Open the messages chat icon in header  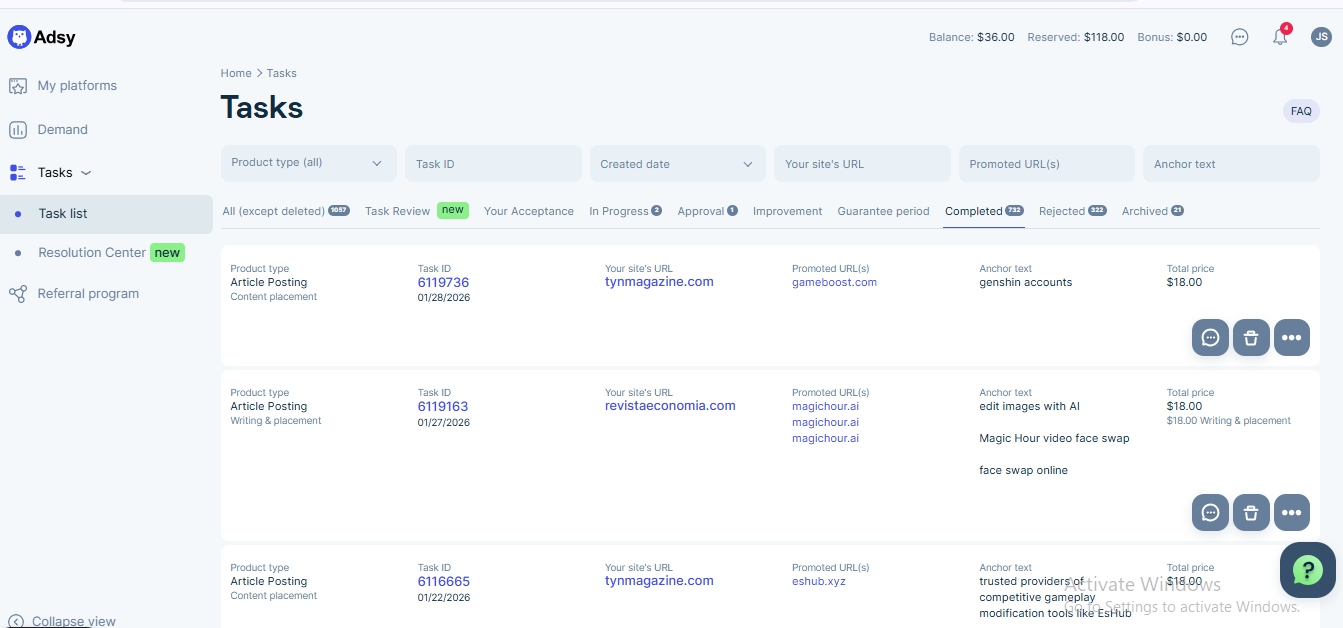point(1239,37)
